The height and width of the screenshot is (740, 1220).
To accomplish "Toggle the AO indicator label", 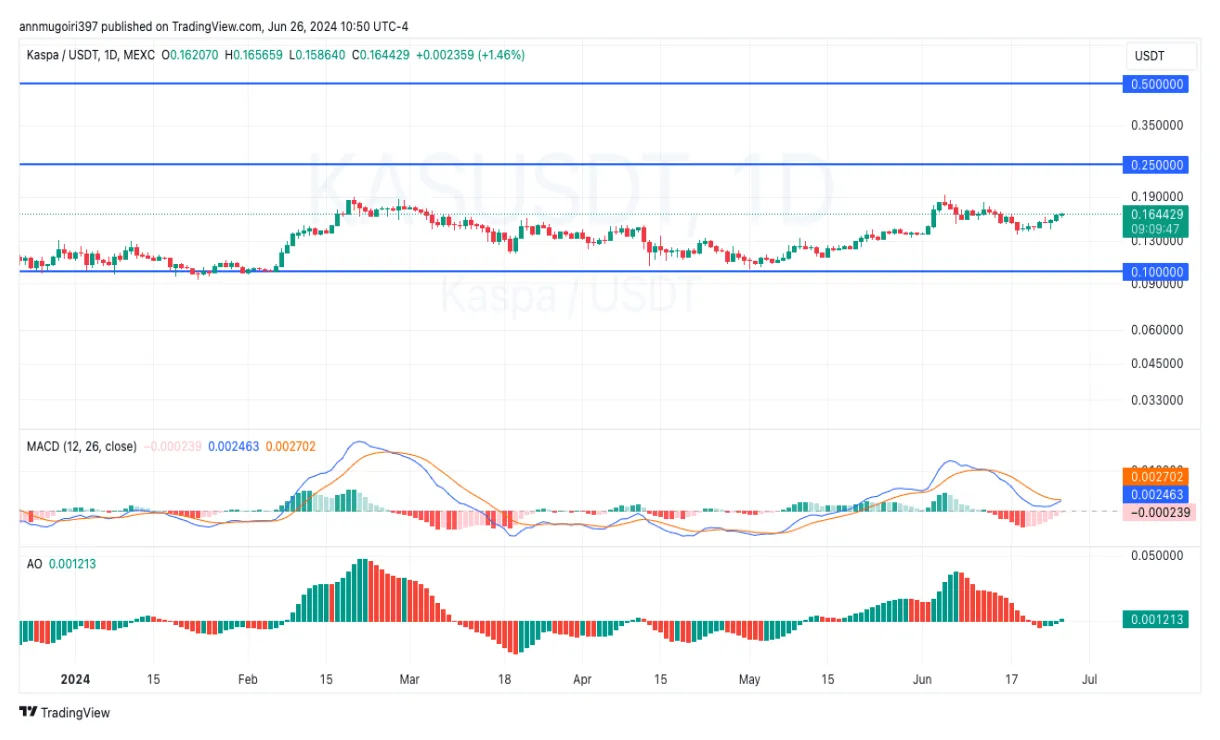I will tap(36, 563).
